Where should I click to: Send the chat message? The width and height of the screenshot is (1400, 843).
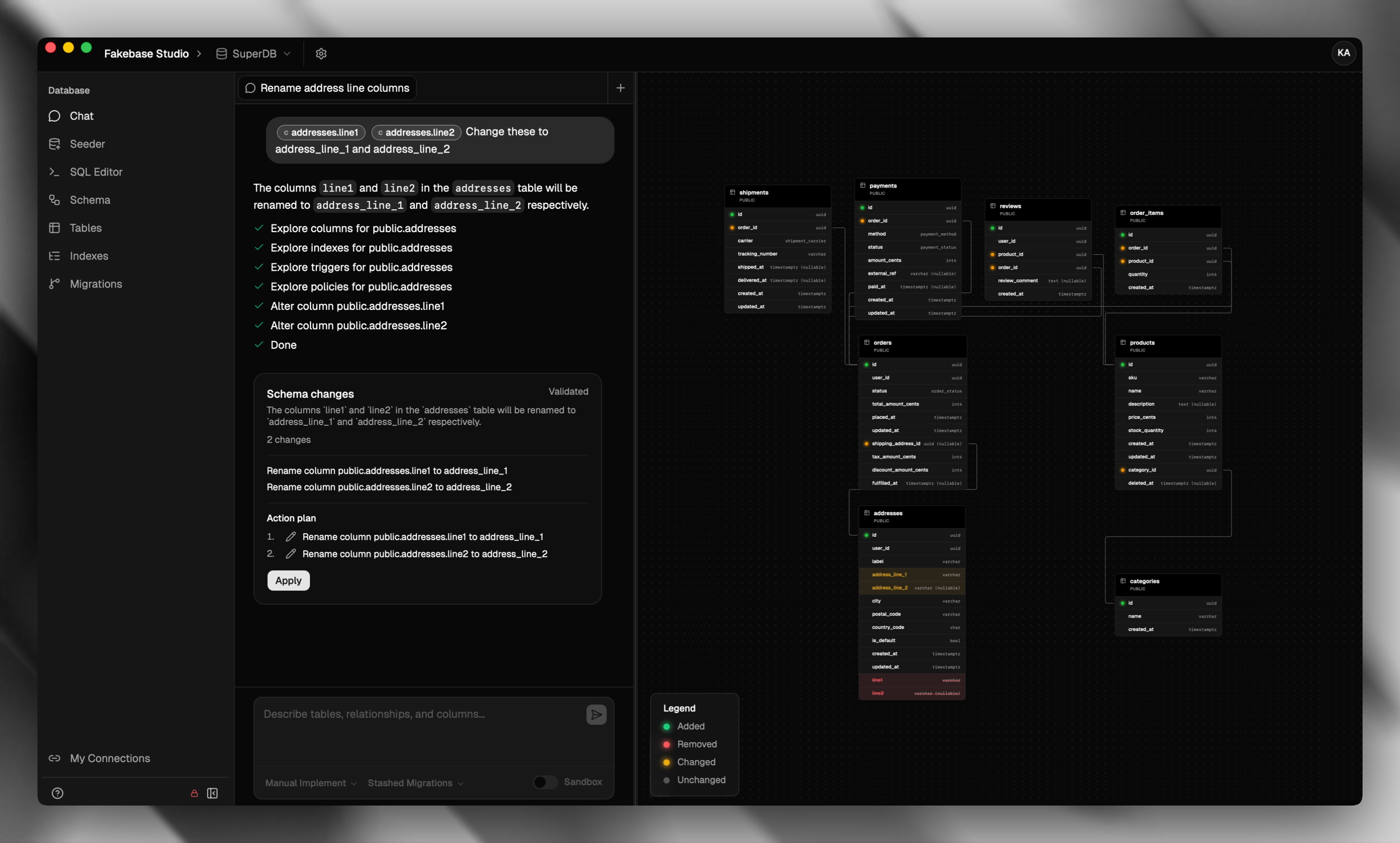(x=596, y=715)
